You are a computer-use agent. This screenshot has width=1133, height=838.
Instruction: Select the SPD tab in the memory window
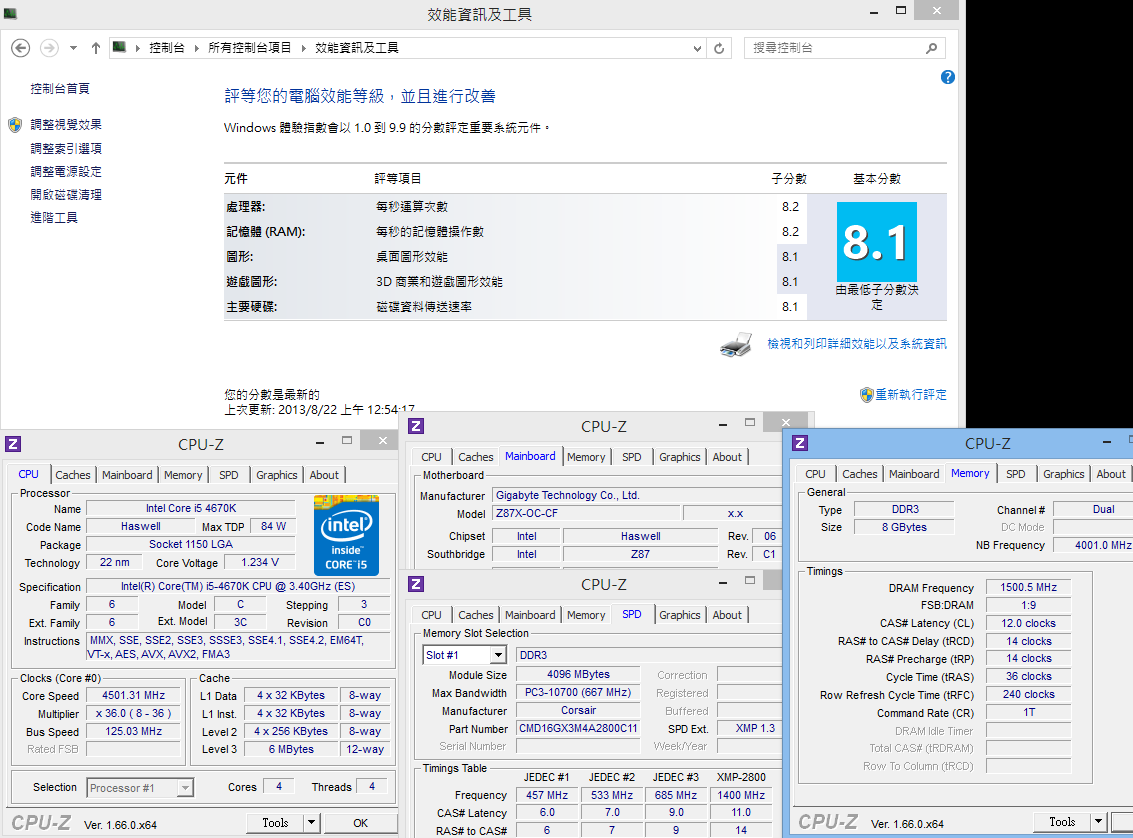coord(1015,474)
